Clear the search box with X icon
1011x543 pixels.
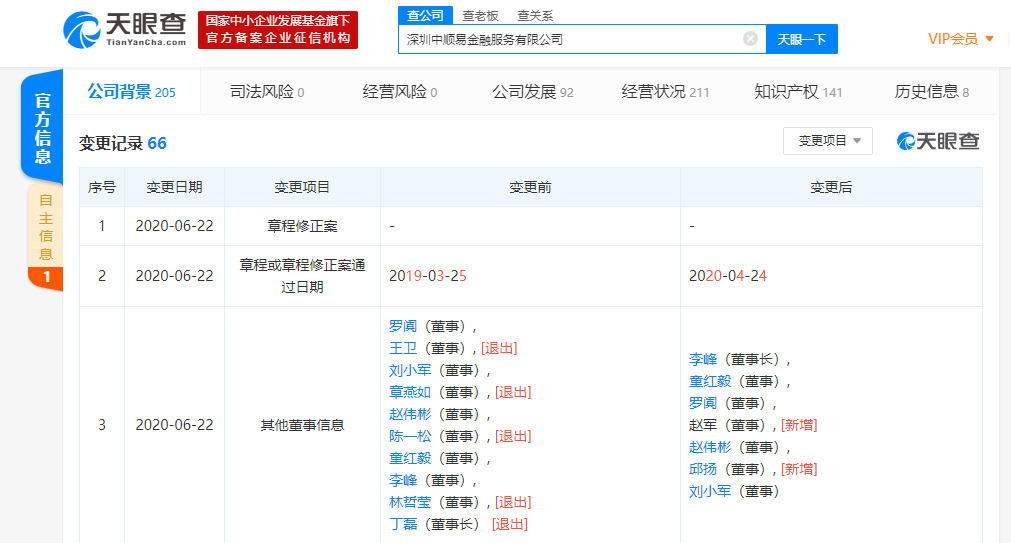coord(750,39)
